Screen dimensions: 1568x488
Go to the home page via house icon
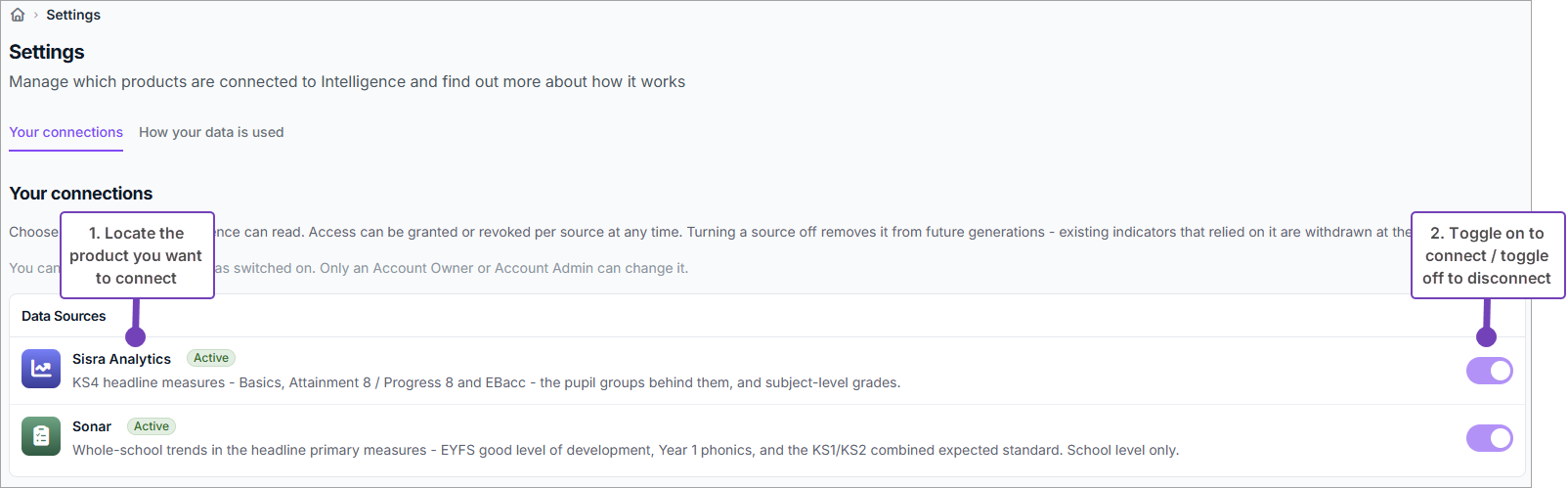tap(18, 15)
